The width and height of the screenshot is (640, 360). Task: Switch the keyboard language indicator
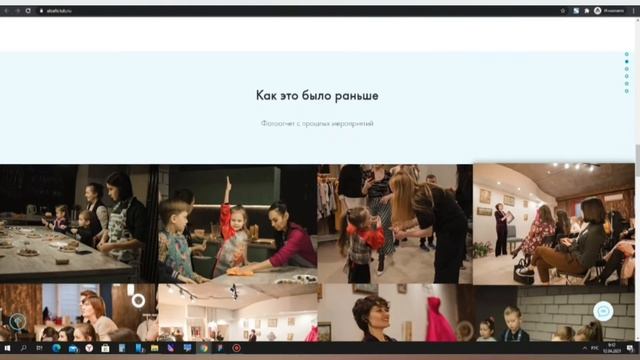[x=595, y=348]
